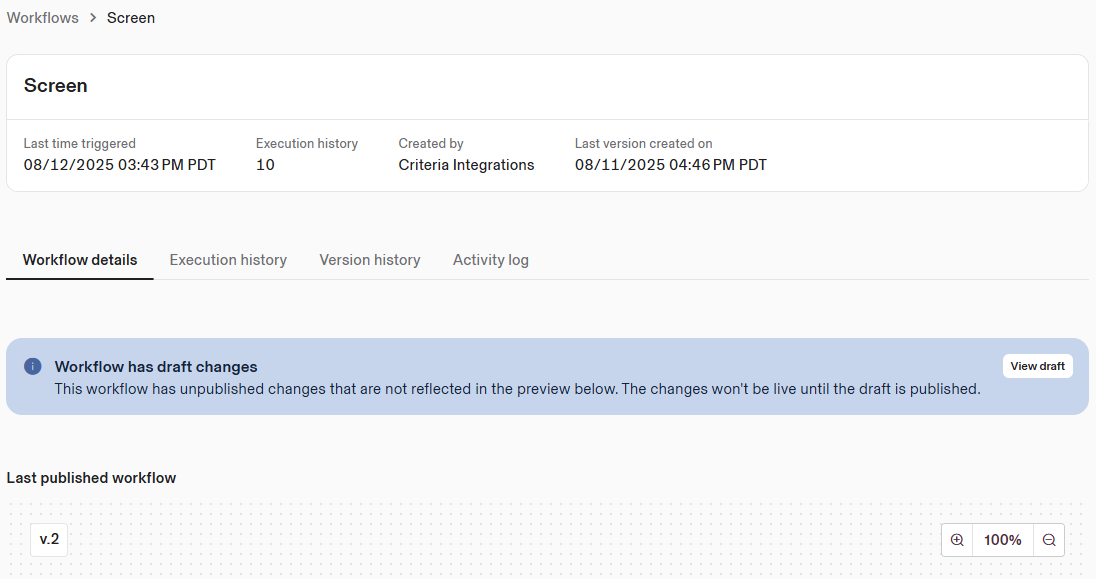
Task: Switch to the Execution history tab
Action: [228, 260]
